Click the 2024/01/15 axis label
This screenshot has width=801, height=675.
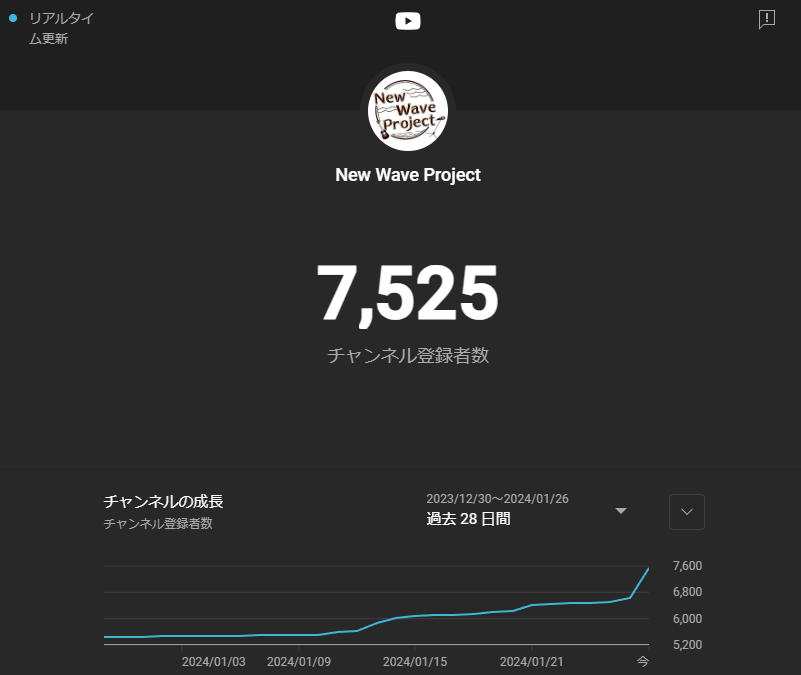coord(415,661)
